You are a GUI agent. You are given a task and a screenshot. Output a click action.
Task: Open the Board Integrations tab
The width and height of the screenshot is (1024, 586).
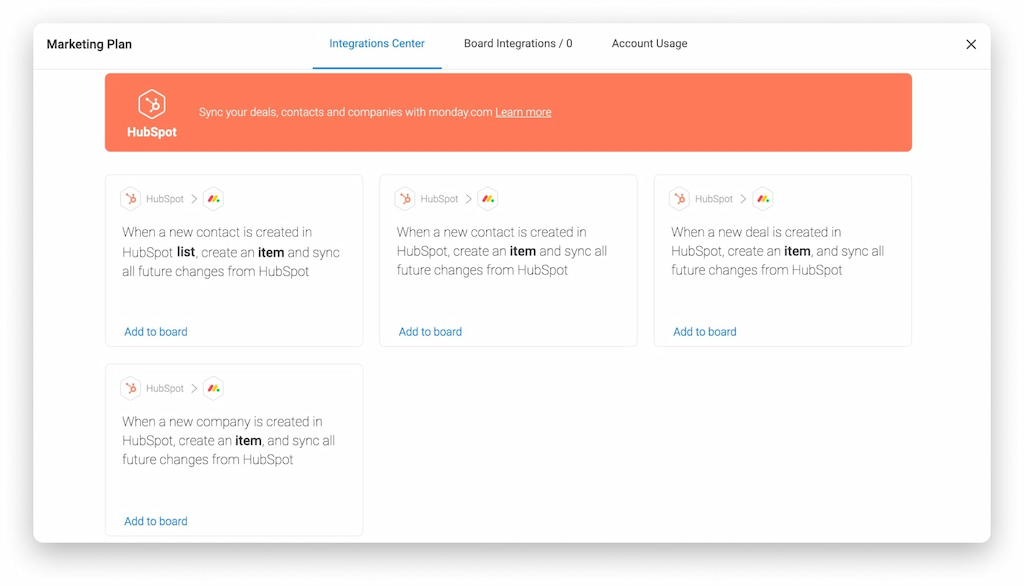coord(518,44)
